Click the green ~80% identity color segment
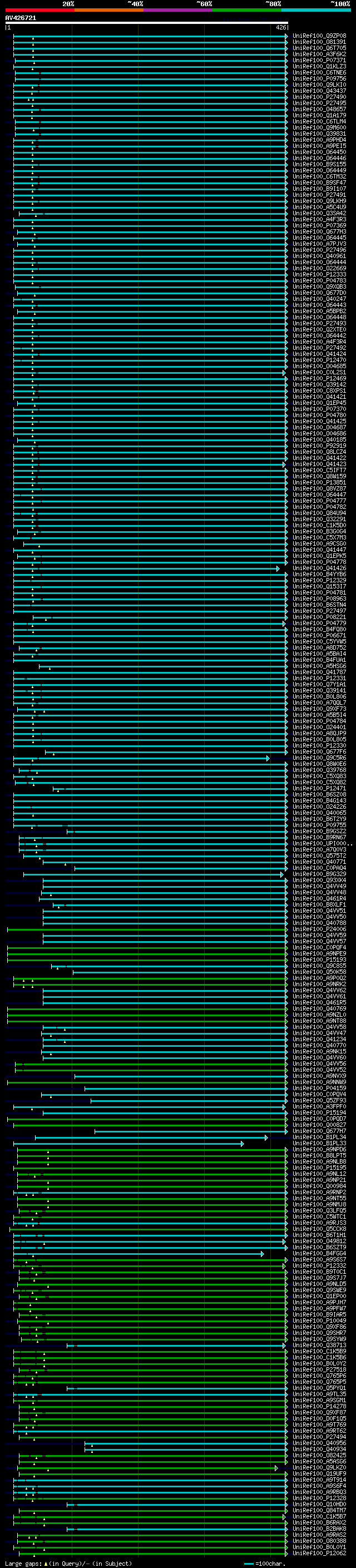 click(x=247, y=10)
